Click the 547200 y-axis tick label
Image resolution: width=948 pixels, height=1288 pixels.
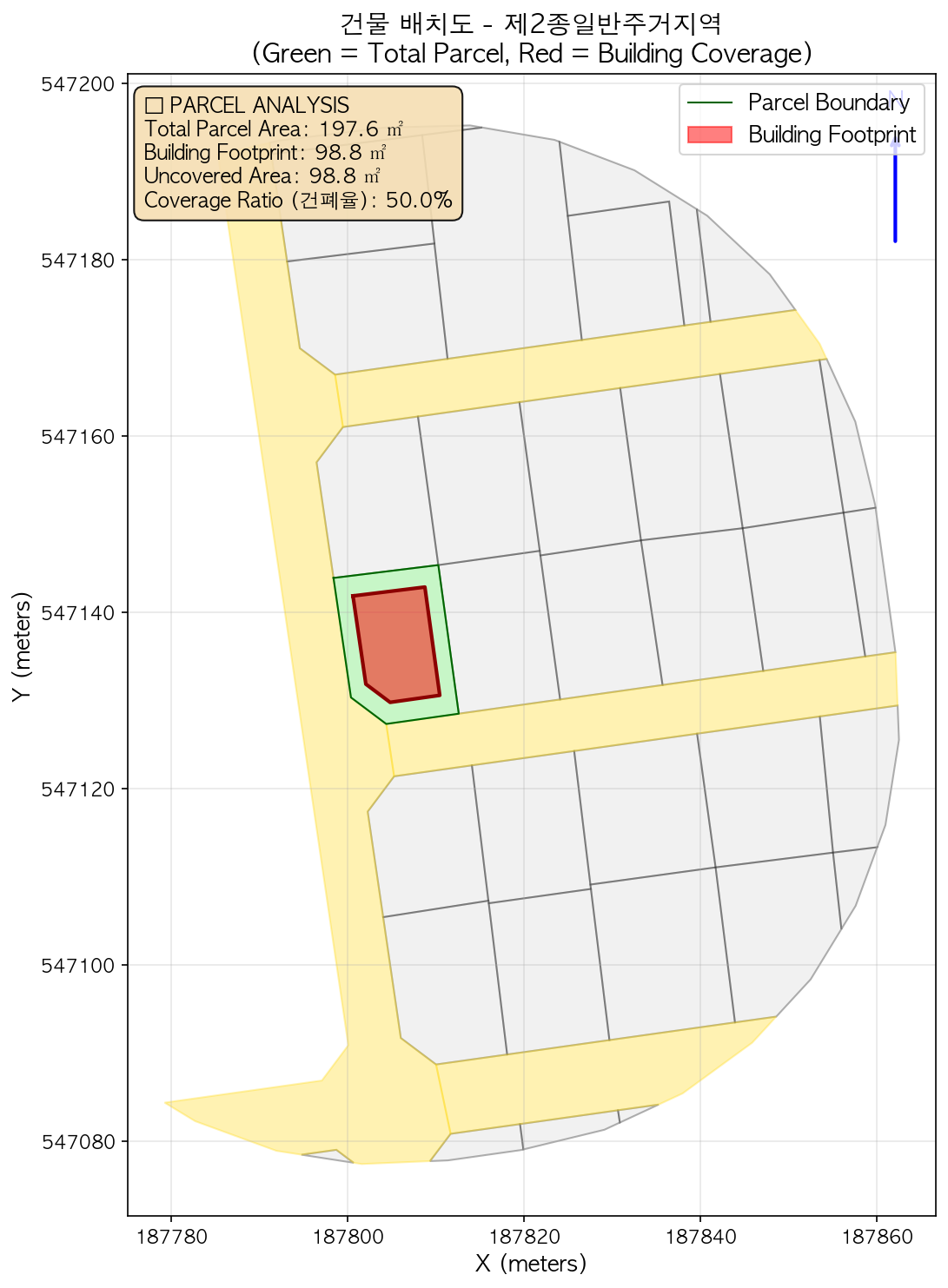click(x=78, y=84)
